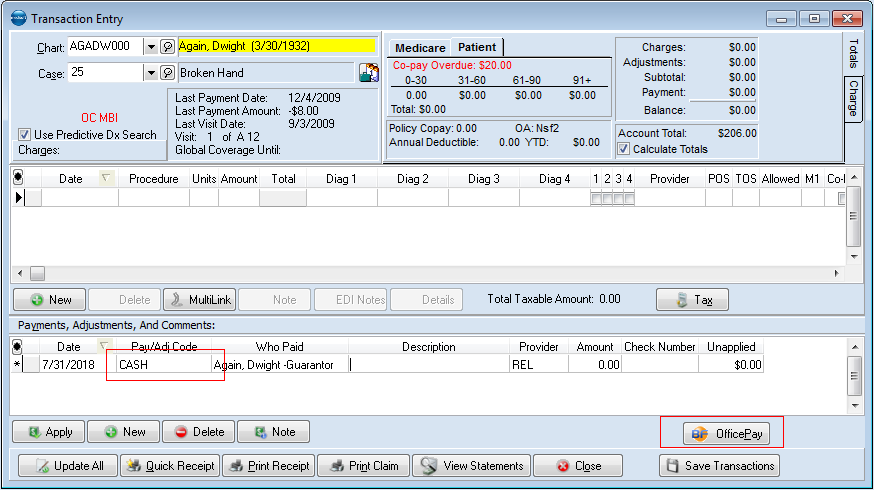Click charges grid horizontal scrollbar thumb
This screenshot has height=490, width=874.
pyautogui.click(x=37, y=273)
